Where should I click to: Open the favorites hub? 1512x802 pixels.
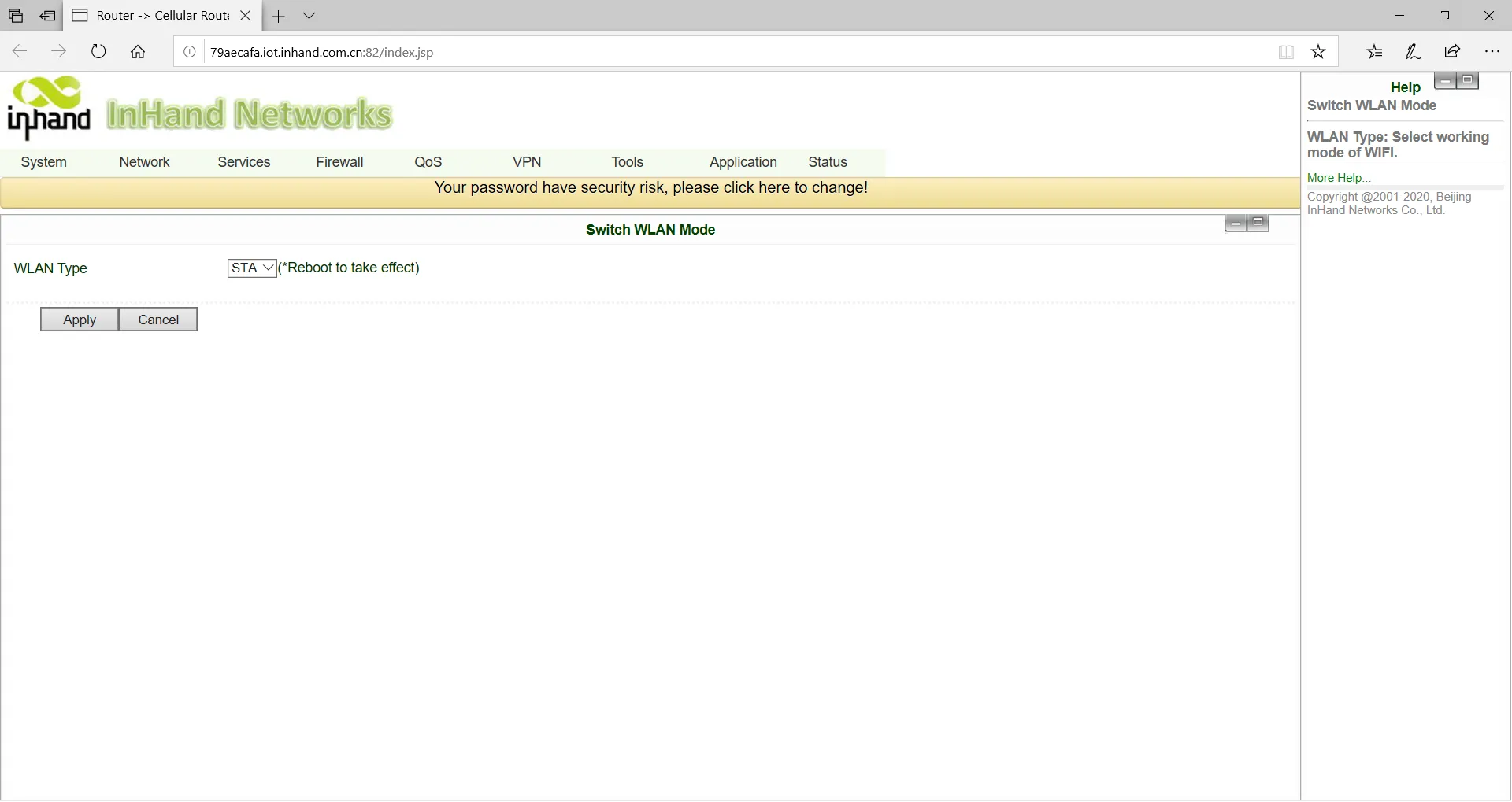point(1374,52)
